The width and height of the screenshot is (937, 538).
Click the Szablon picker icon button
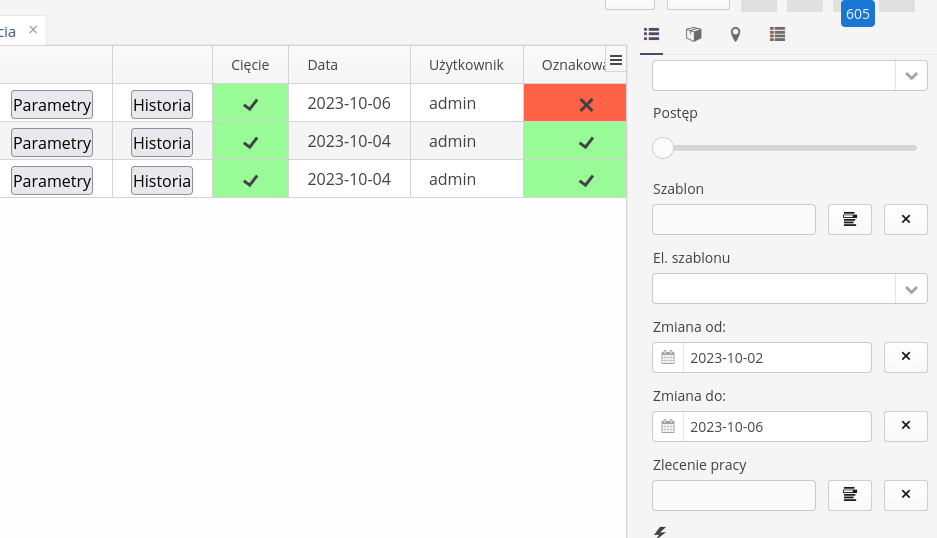(x=850, y=219)
